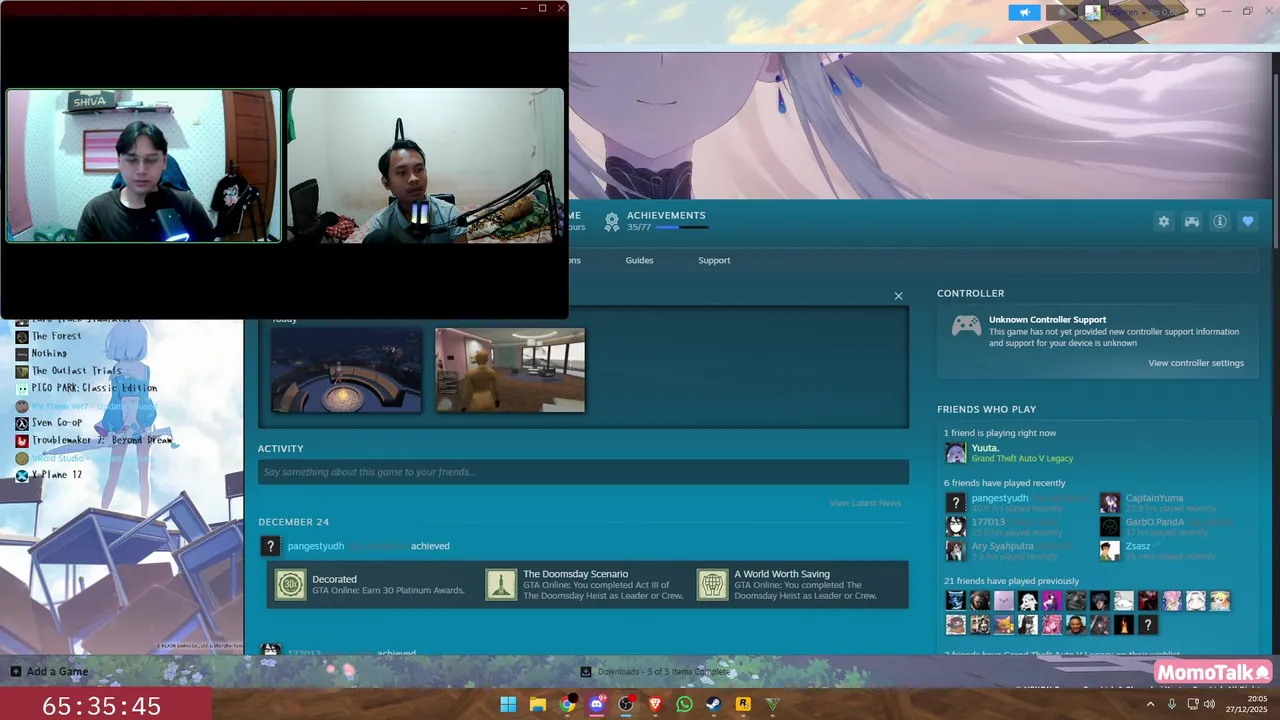
Task: Close the screenshots panel with X
Action: (898, 296)
